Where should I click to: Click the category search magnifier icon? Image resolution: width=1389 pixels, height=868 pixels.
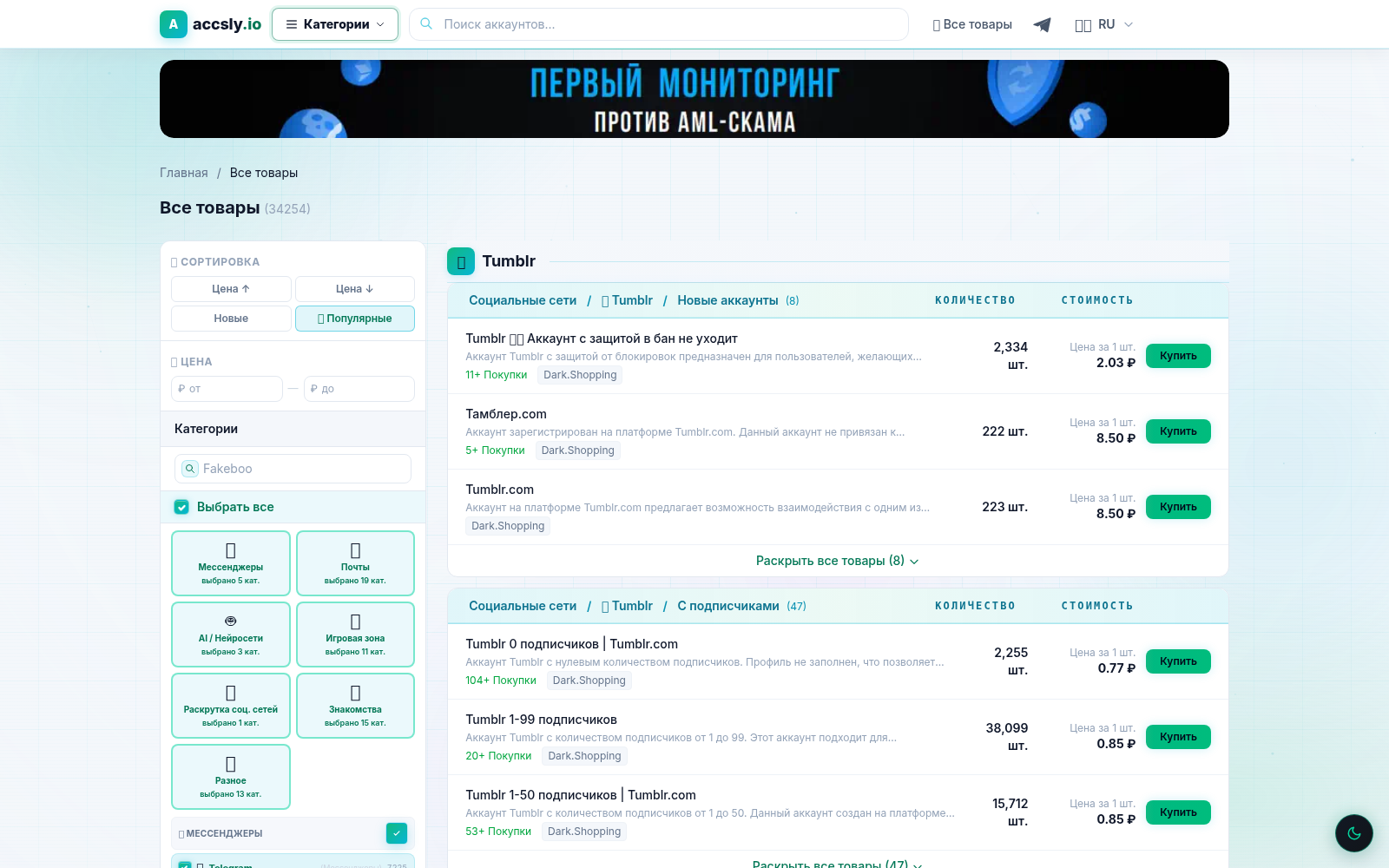pyautogui.click(x=190, y=469)
